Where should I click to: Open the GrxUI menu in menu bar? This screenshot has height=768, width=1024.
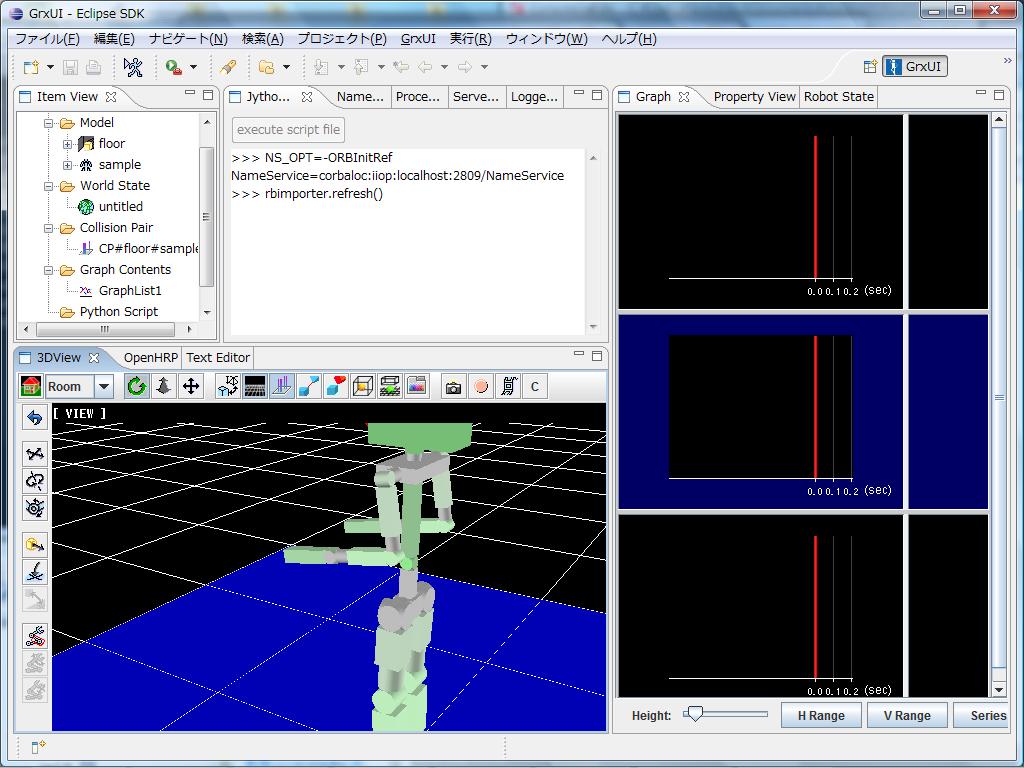tap(418, 39)
